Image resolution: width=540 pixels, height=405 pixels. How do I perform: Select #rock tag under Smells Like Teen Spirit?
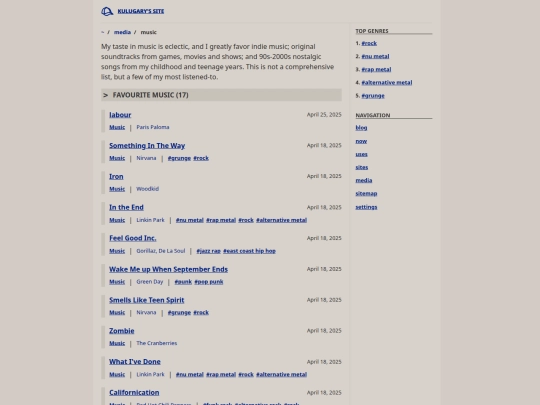click(201, 312)
